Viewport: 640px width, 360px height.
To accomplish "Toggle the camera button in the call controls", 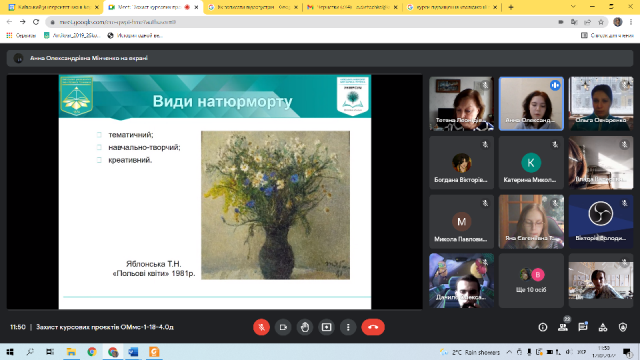I will pyautogui.click(x=283, y=327).
